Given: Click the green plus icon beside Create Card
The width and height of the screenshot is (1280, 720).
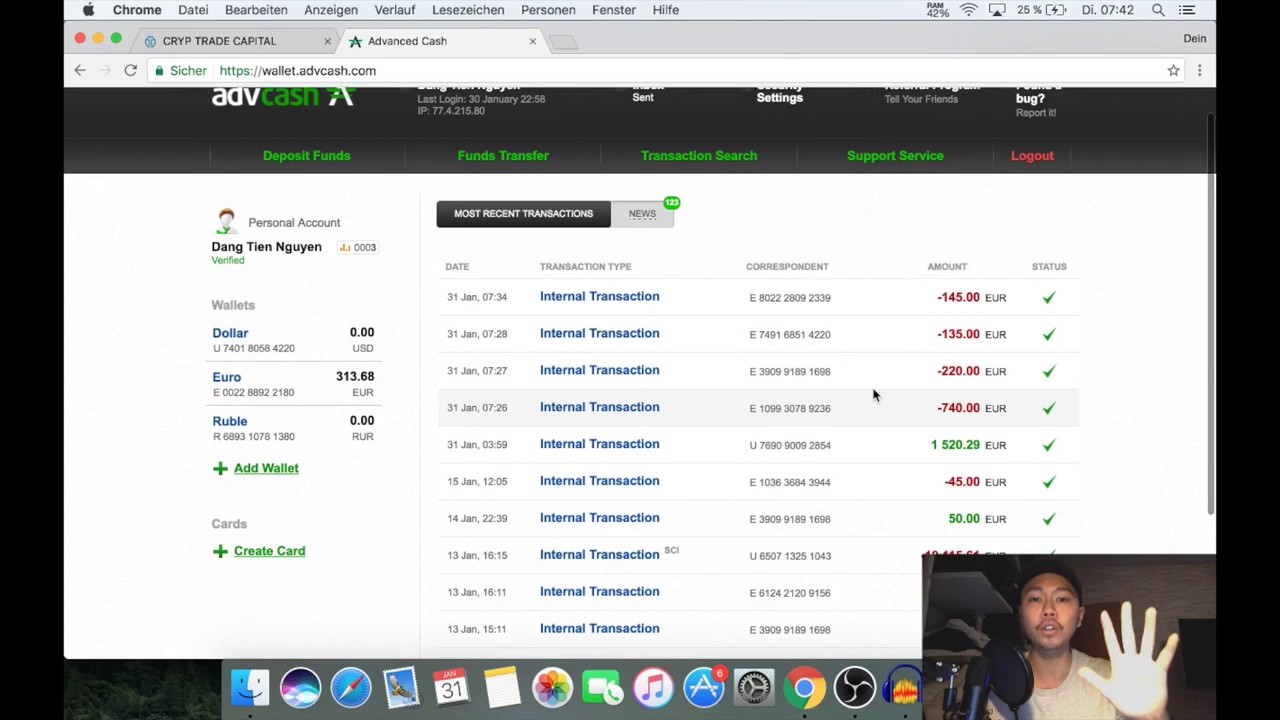Looking at the screenshot, I should point(220,551).
